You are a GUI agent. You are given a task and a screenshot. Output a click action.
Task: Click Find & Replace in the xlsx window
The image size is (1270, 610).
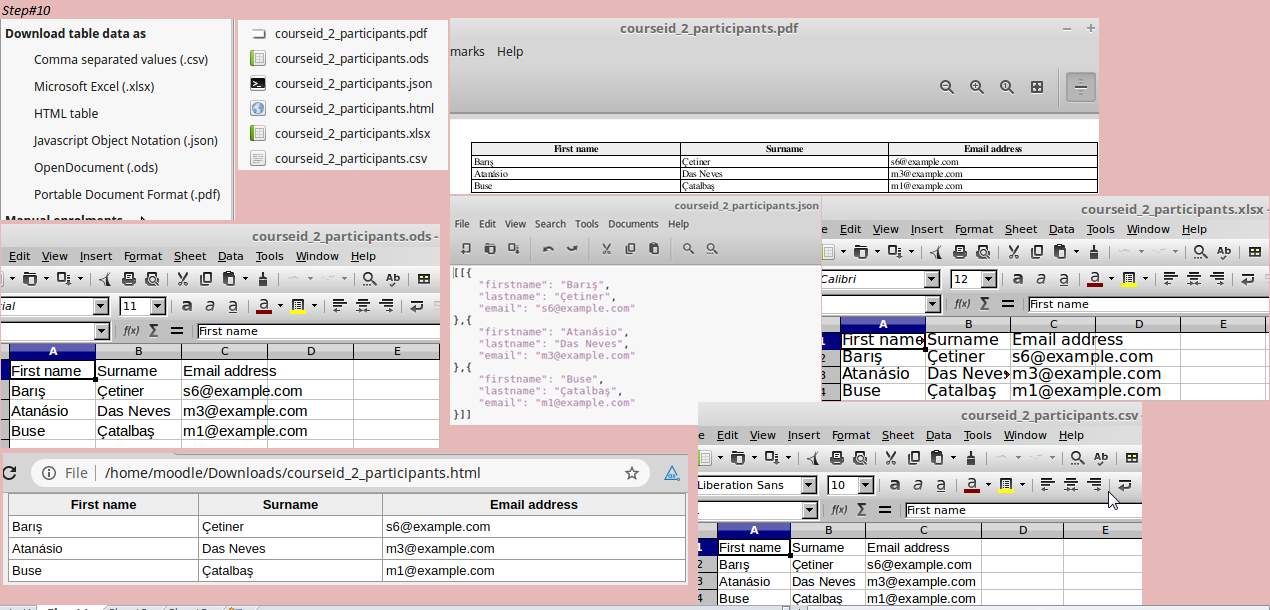coord(1200,252)
